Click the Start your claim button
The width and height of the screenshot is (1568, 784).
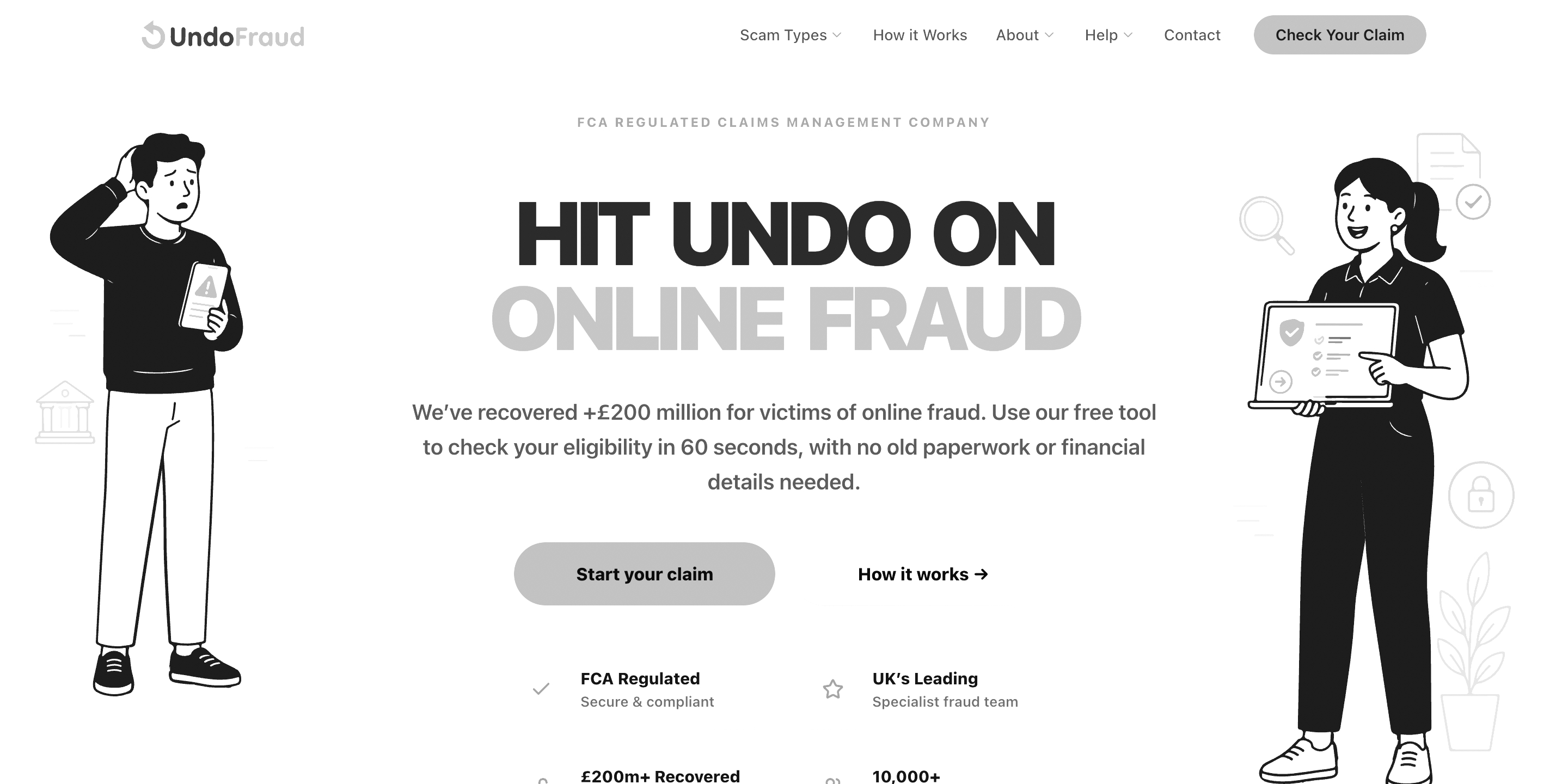tap(644, 574)
